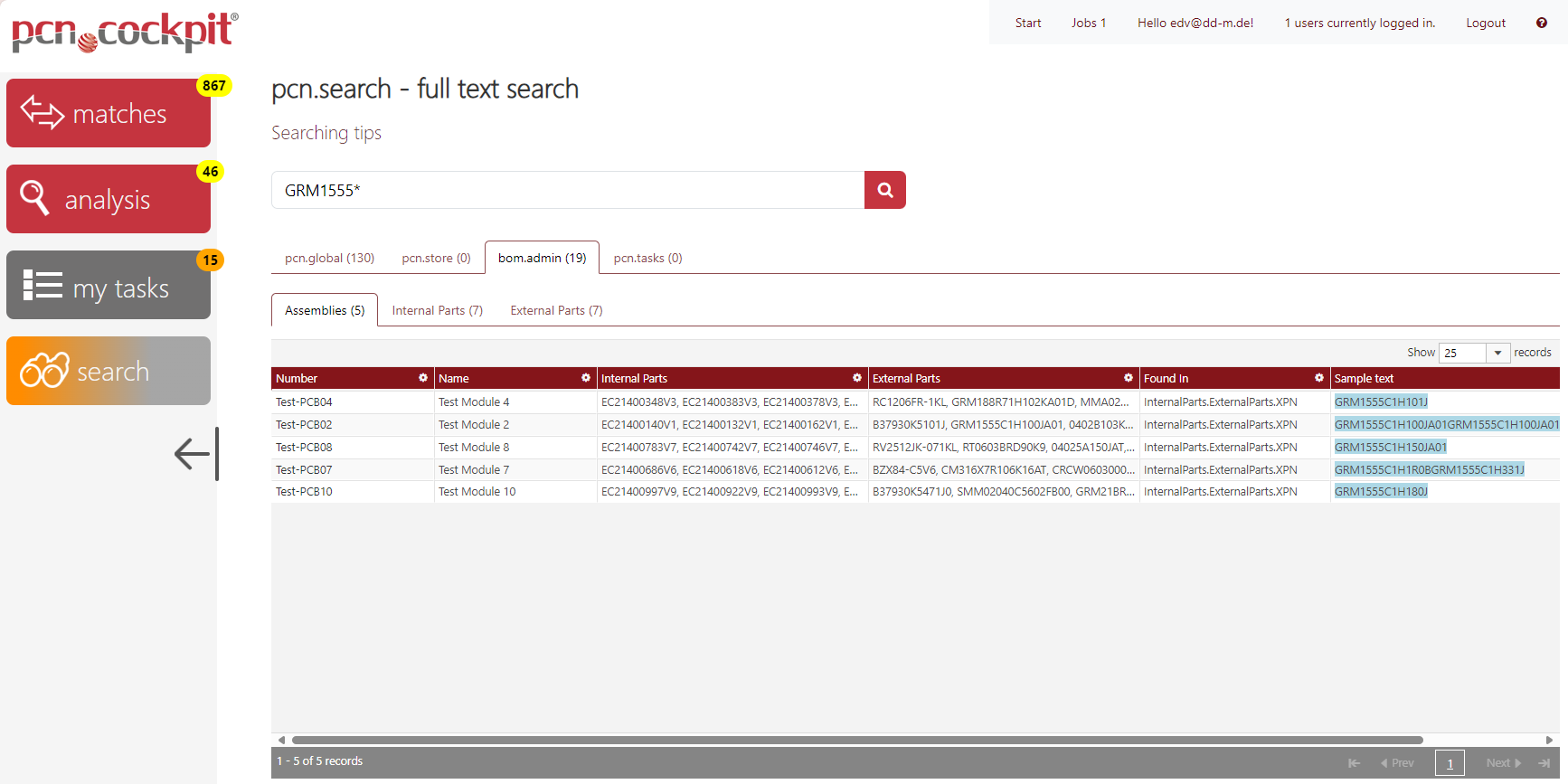Viewport: 1568px width, 784px height.
Task: Go to the analysis sidebar tile
Action: pyautogui.click(x=109, y=199)
